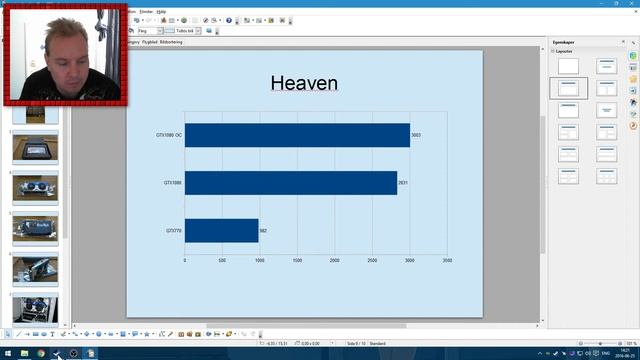Open the sidebar Slide Transition tab icon
Viewport: 640px width, 360px height.
click(633, 90)
